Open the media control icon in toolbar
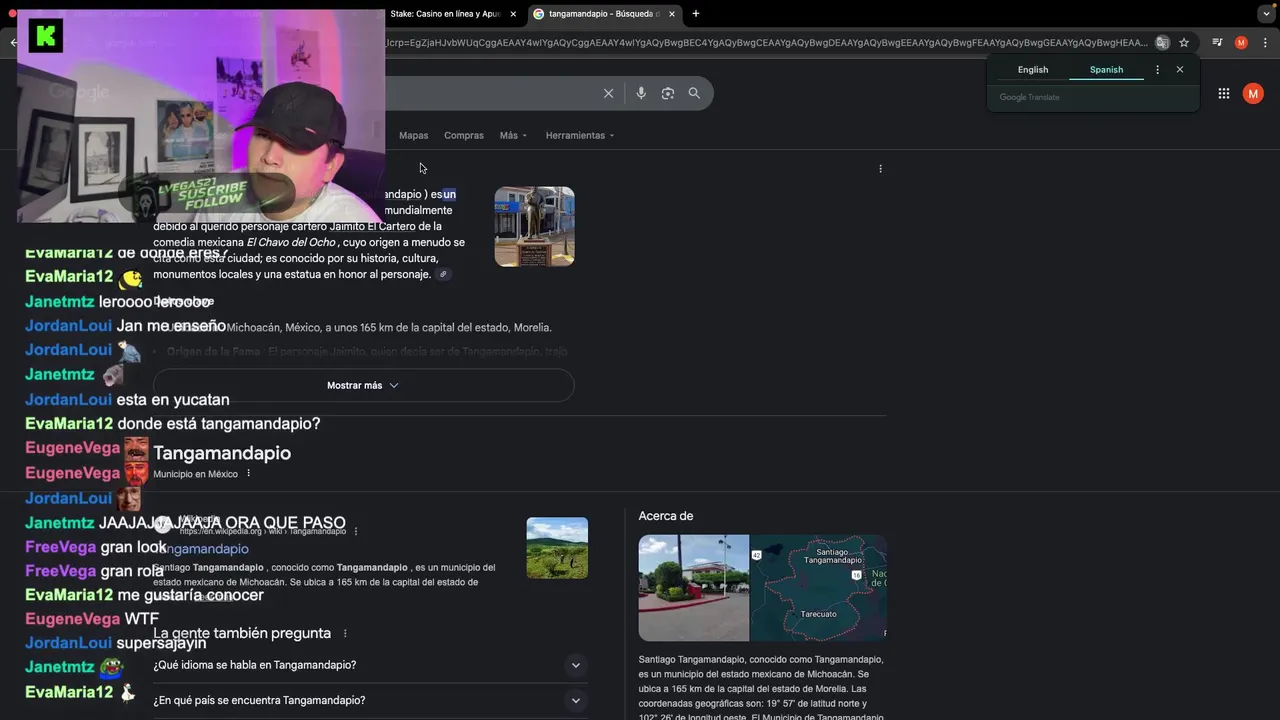1280x720 pixels. (1217, 43)
